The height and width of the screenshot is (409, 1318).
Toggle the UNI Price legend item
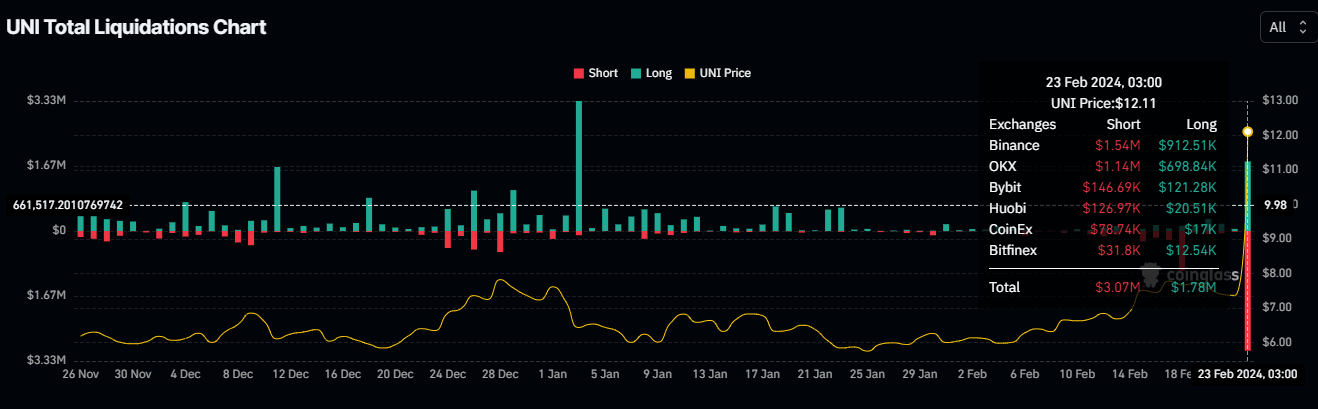coord(717,73)
